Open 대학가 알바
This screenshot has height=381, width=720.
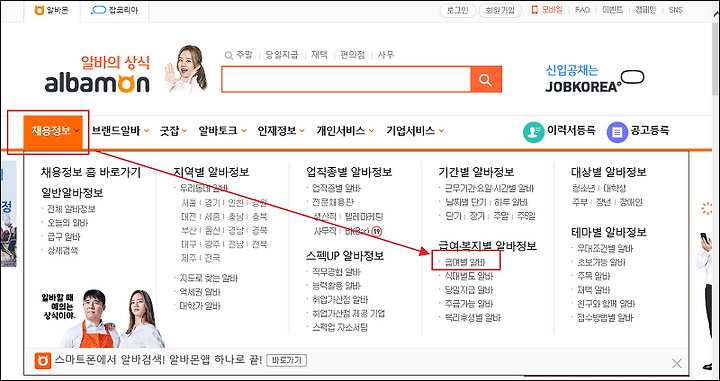pyautogui.click(x=200, y=306)
